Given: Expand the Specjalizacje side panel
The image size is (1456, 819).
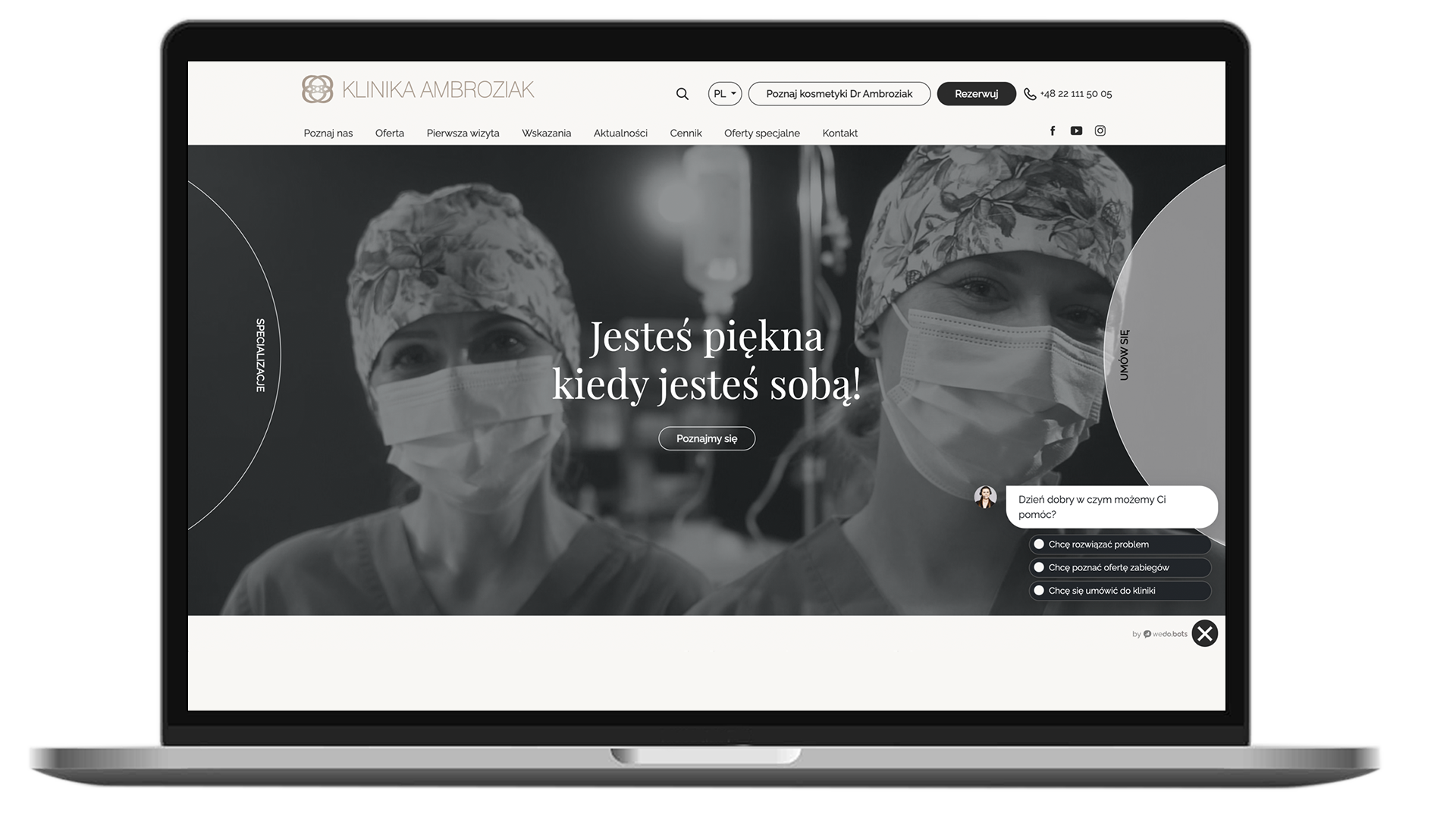Looking at the screenshot, I should (x=260, y=355).
